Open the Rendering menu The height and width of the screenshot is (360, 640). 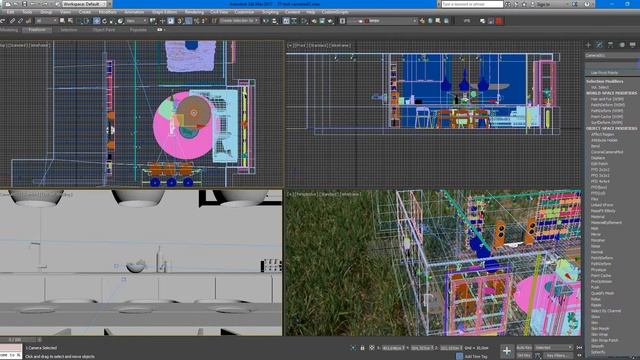[x=194, y=12]
